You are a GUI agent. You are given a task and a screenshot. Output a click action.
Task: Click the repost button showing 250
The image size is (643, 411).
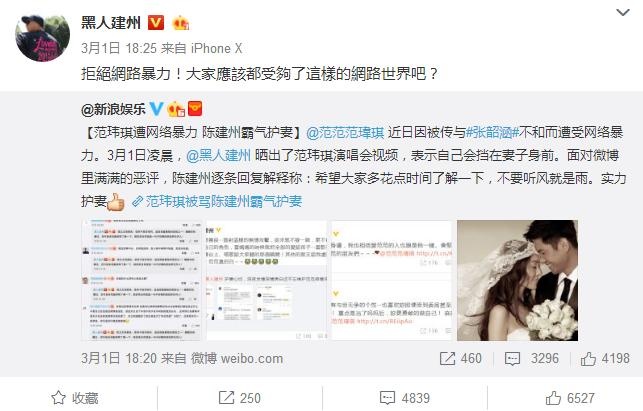[x=239, y=398]
